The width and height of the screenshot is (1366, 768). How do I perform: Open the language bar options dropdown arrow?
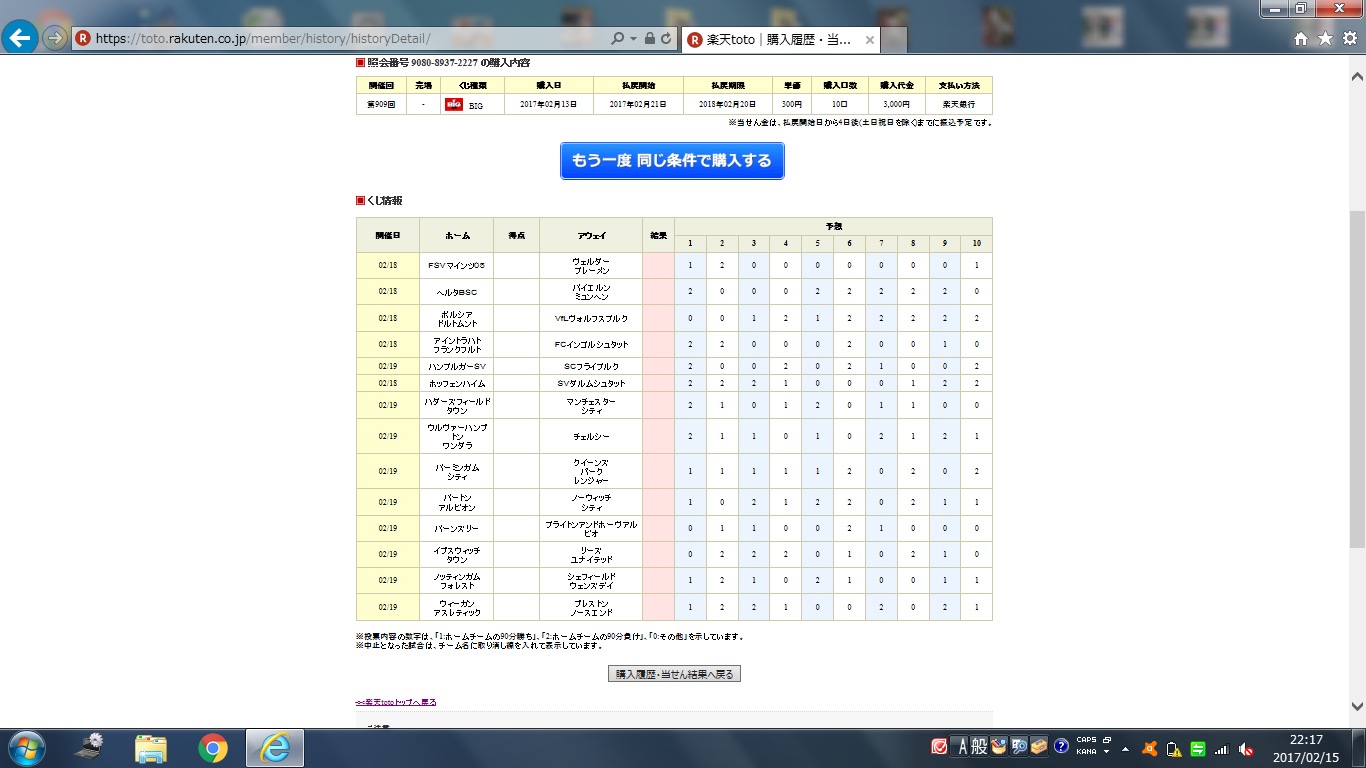point(1107,752)
